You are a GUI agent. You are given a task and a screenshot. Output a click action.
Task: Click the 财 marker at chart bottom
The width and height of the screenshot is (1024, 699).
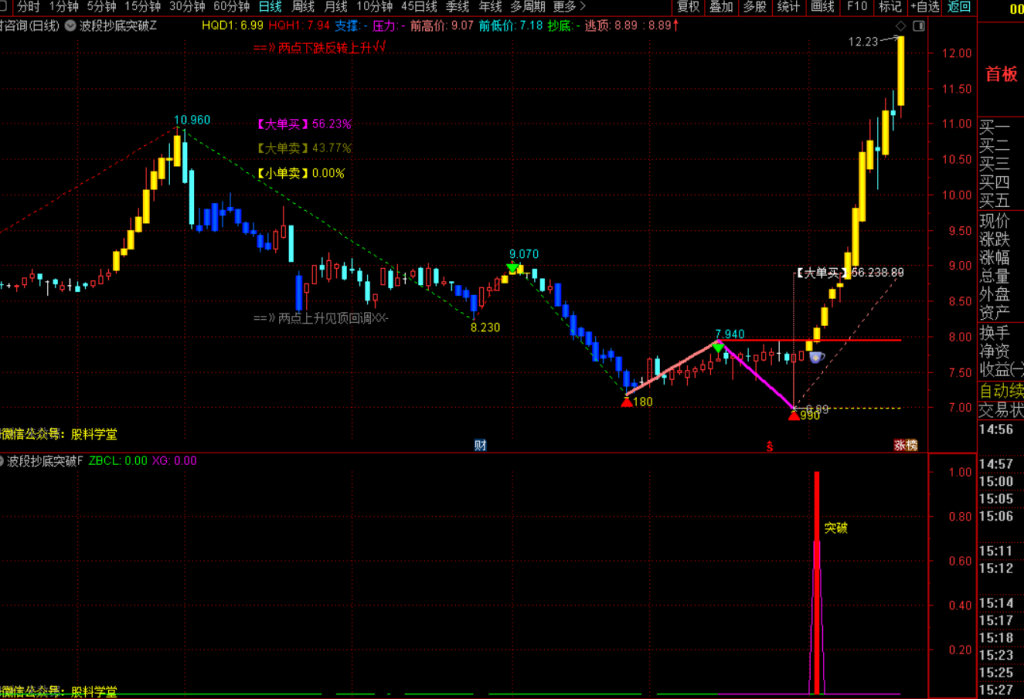(480, 445)
